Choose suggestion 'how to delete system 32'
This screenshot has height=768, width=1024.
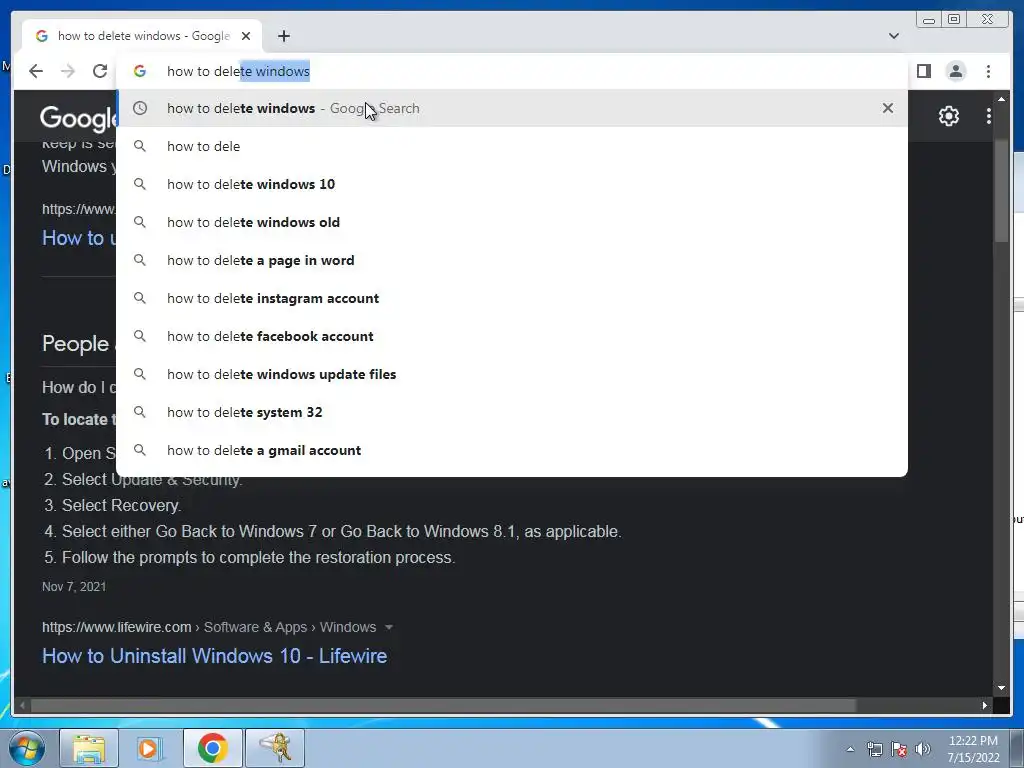click(512, 412)
